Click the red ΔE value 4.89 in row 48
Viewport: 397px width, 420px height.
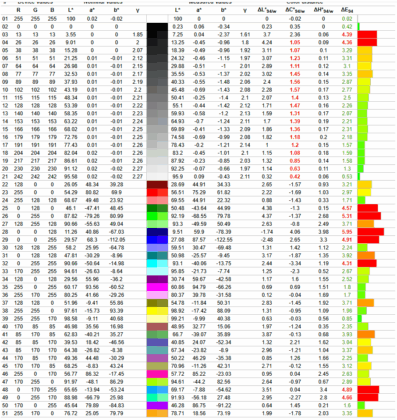coord(347,390)
